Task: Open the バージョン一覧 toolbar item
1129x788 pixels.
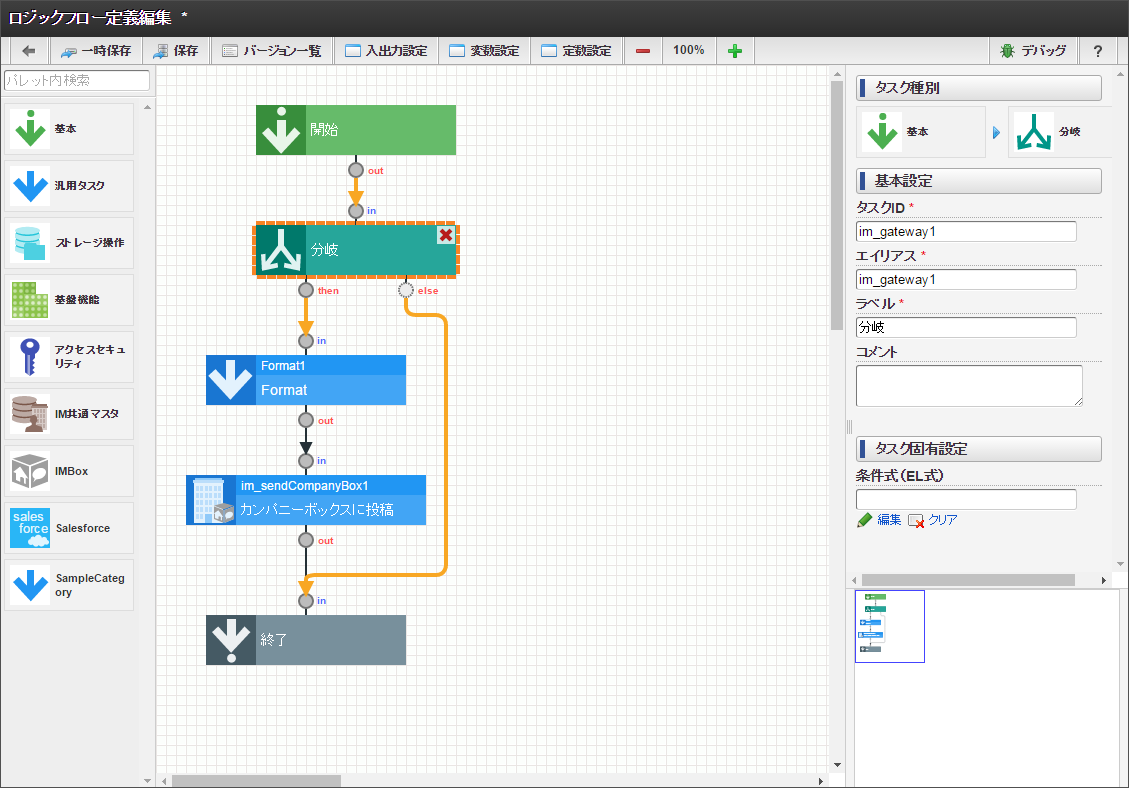Action: [x=272, y=50]
